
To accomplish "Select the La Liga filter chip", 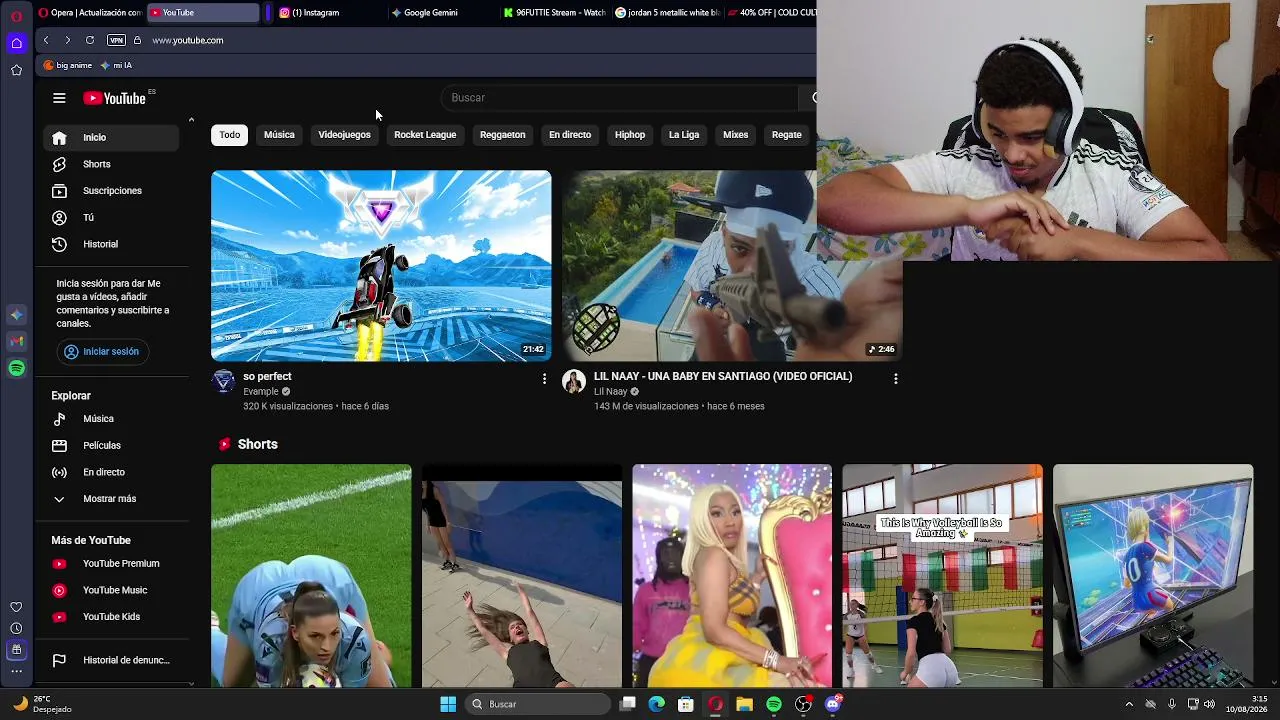I will [x=684, y=135].
